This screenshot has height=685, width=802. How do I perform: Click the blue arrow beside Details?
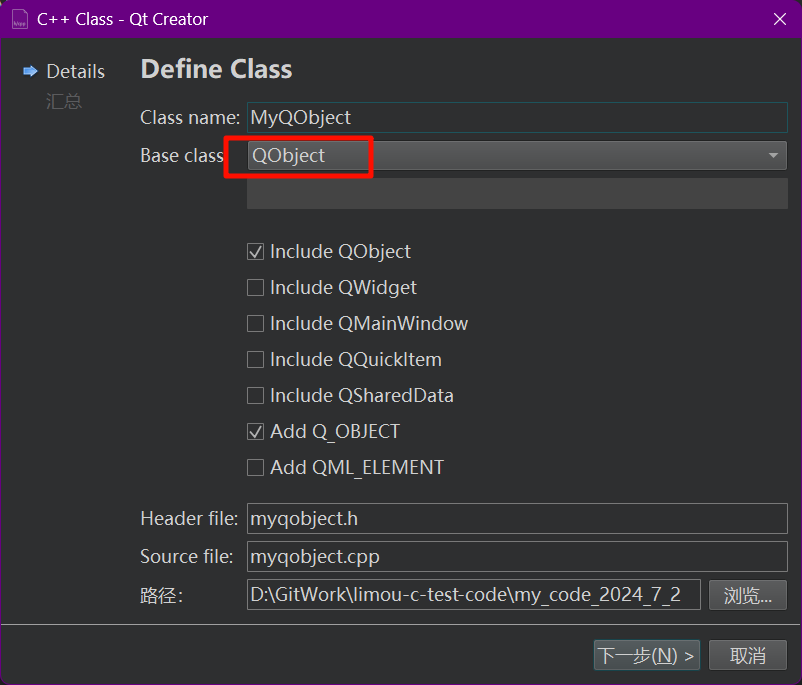30,72
